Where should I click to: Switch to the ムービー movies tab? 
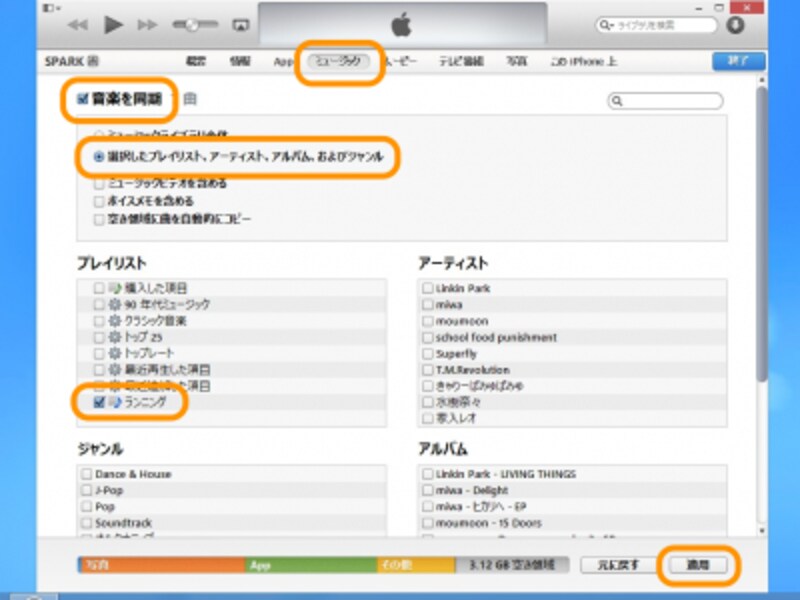pyautogui.click(x=401, y=61)
